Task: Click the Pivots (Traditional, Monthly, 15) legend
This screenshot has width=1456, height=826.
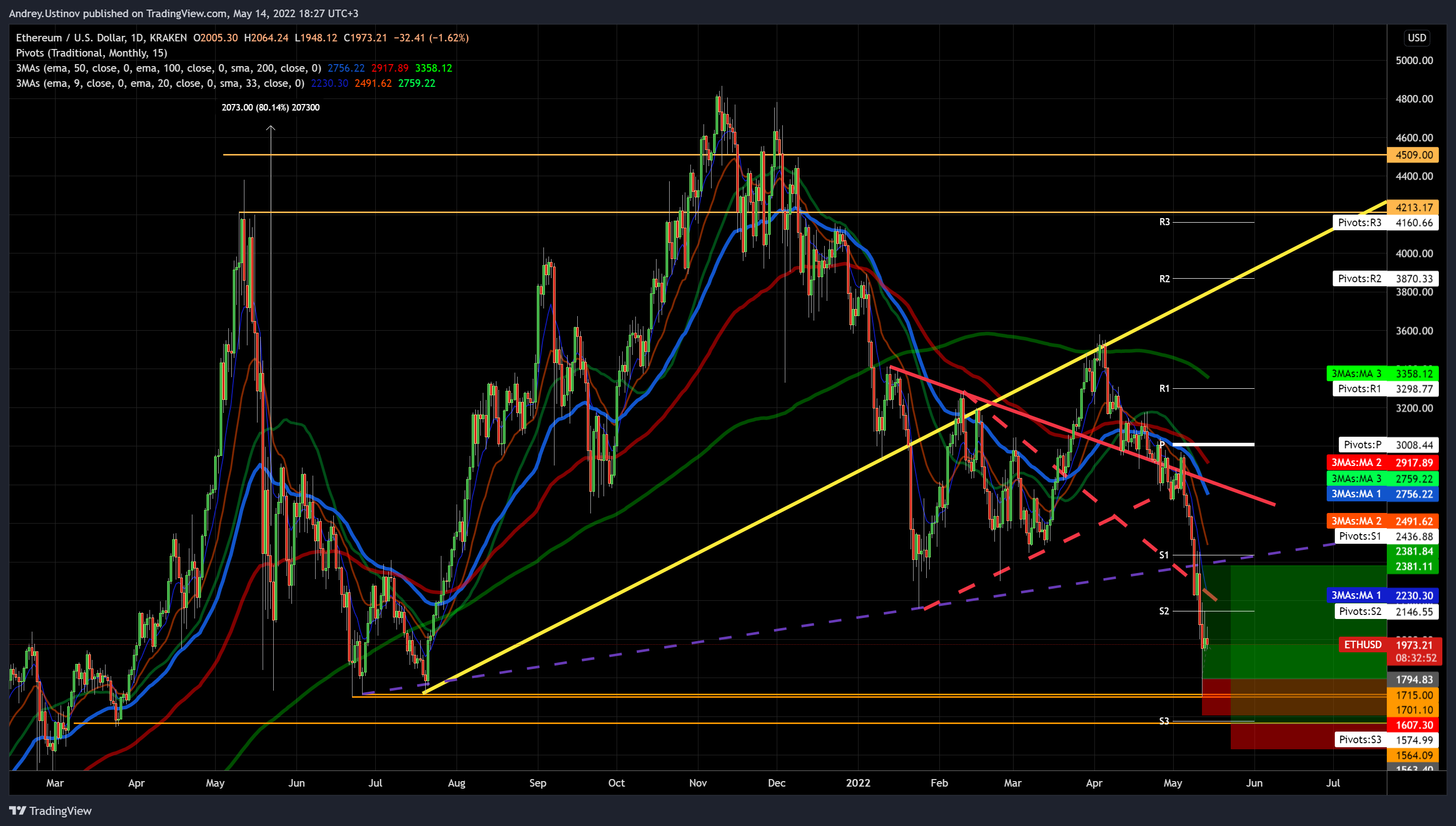Action: (x=91, y=53)
